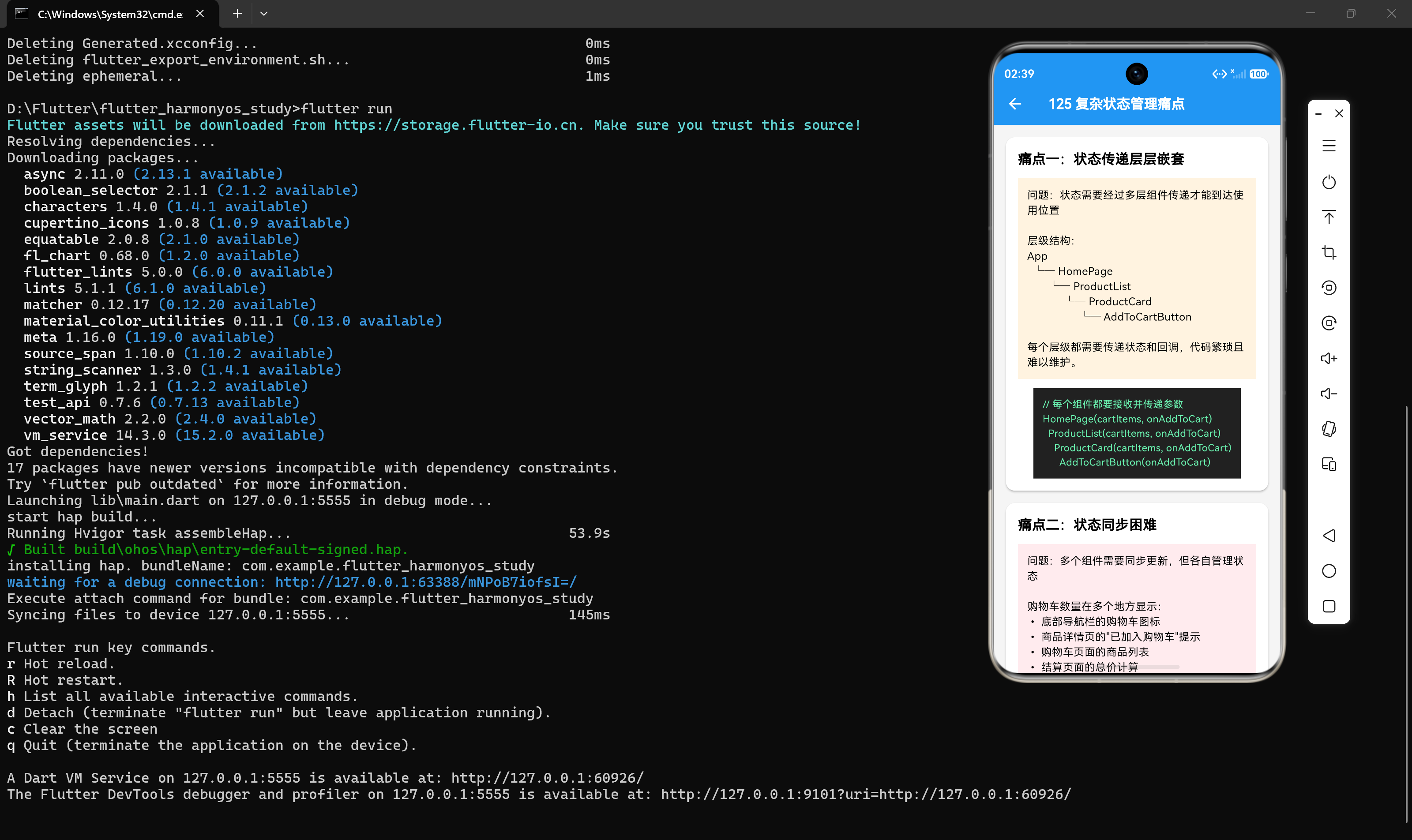Click the 'Built build\ohos\hap\entry-default-signed.hap.' line
Viewport: 1412px width, 840px height.
207,550
